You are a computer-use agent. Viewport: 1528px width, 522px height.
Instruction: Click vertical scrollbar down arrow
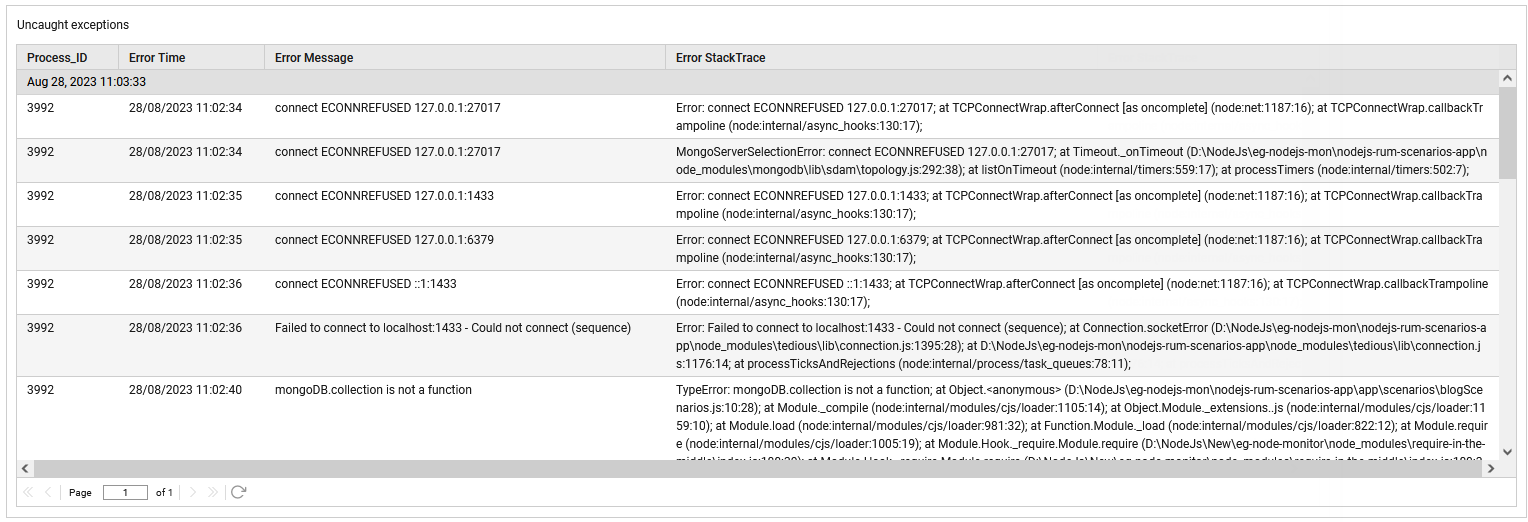(x=1508, y=452)
